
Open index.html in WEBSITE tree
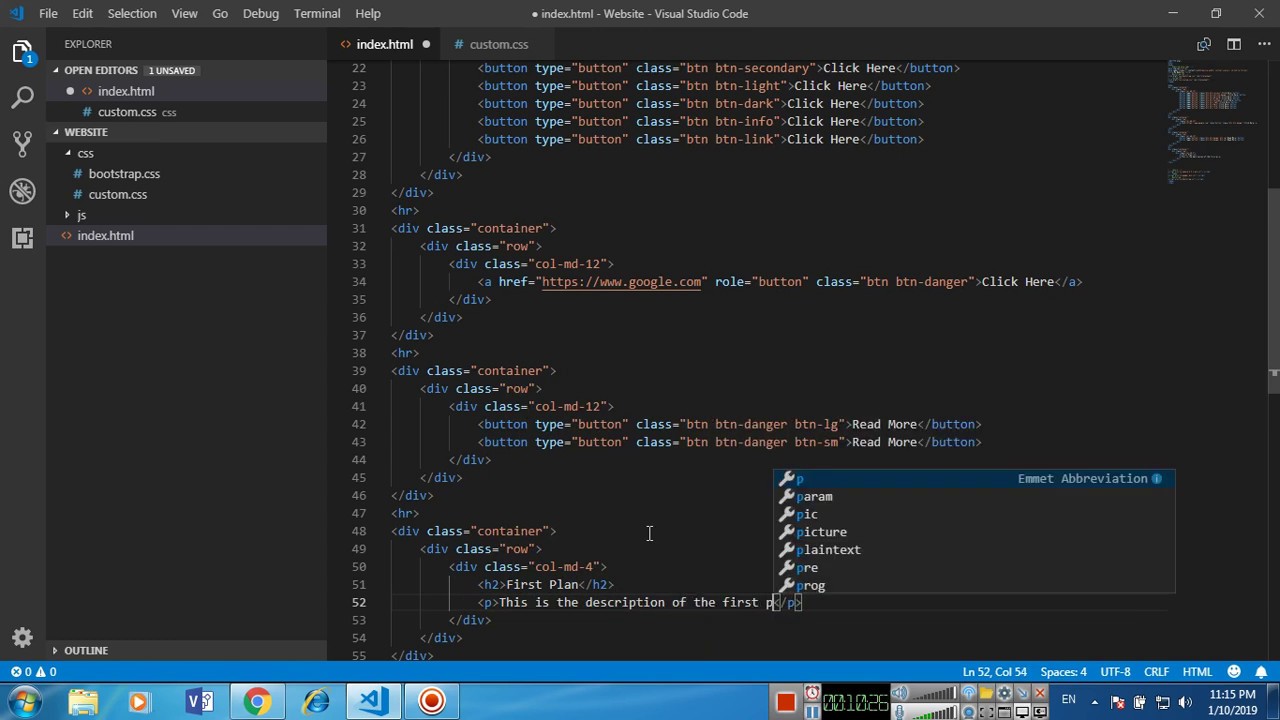pos(105,236)
